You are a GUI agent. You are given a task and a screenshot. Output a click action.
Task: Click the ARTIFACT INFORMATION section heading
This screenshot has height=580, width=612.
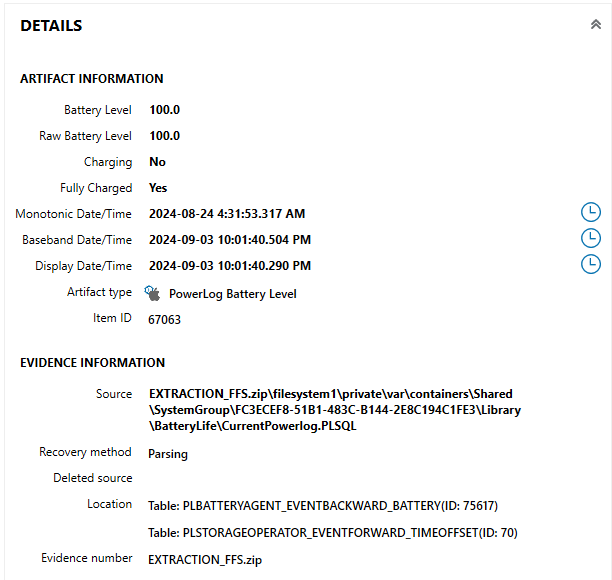pos(92,79)
